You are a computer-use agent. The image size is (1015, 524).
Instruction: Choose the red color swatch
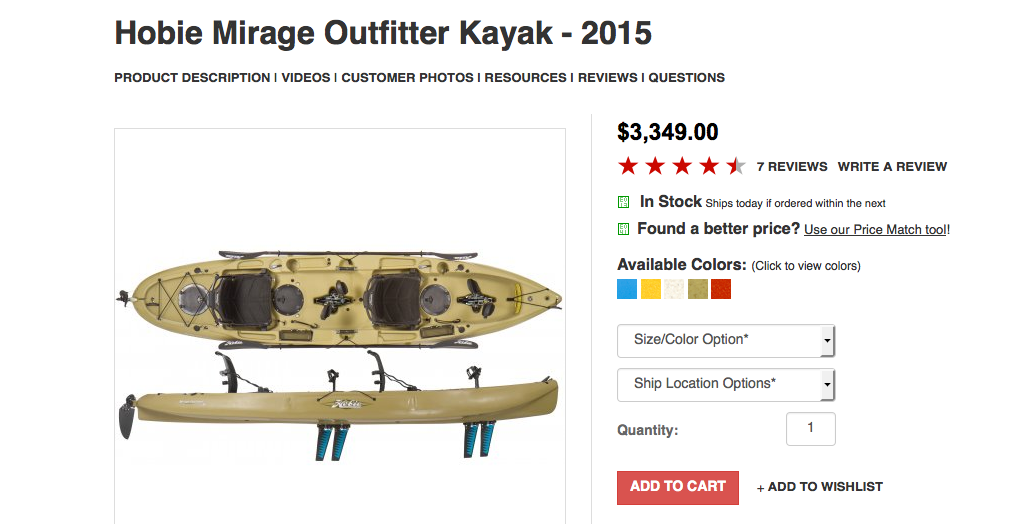point(721,289)
